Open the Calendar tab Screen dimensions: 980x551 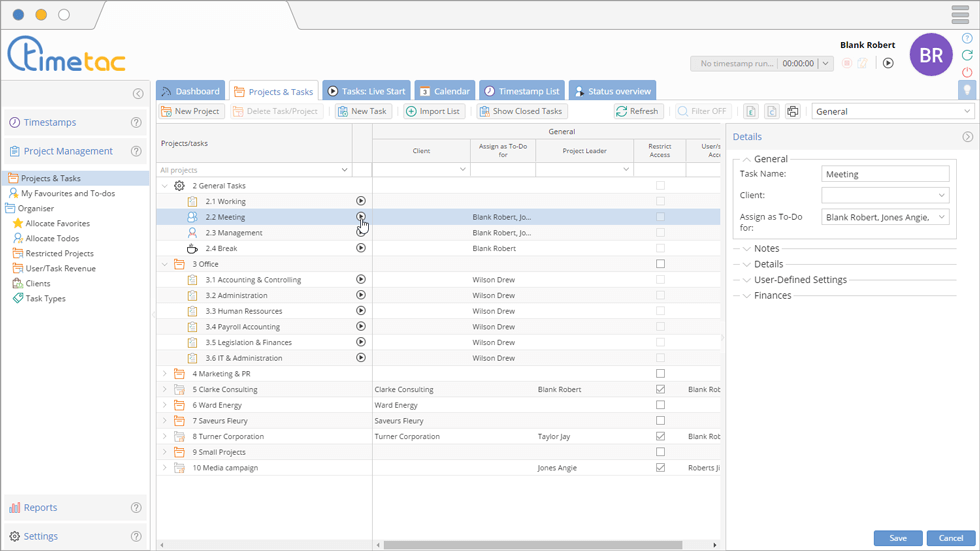click(x=445, y=91)
